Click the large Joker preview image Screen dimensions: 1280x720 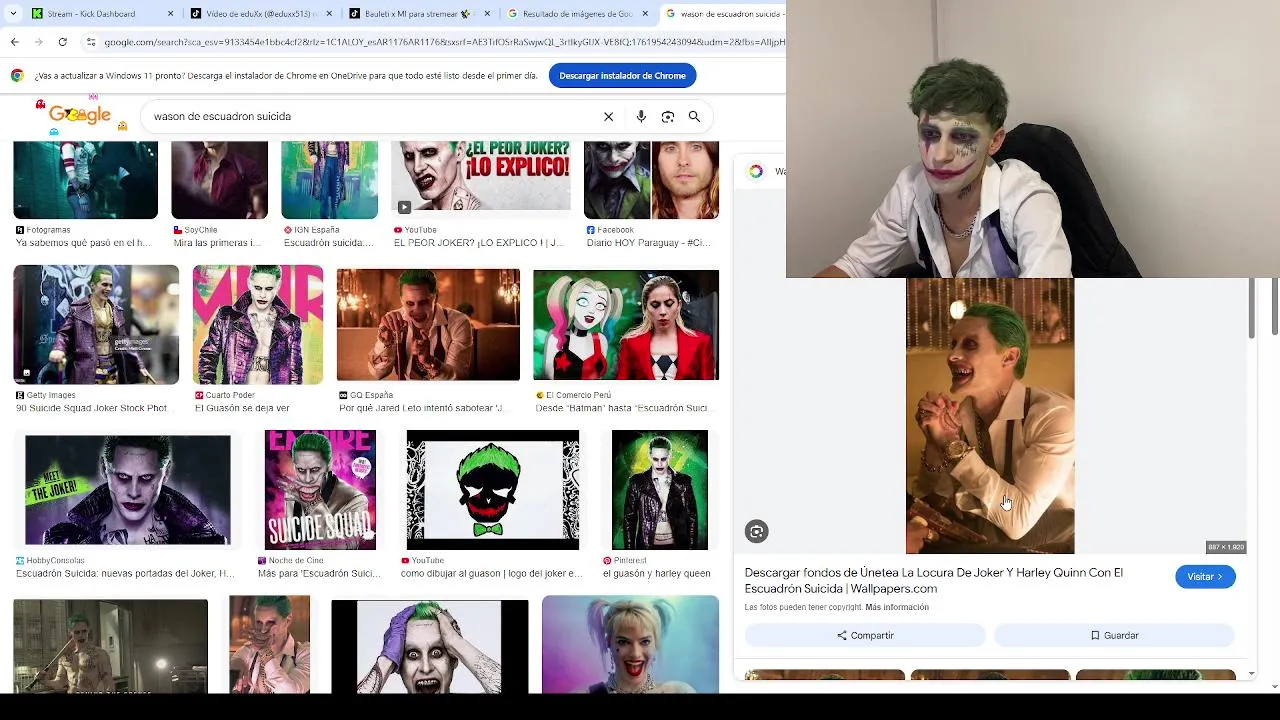[990, 416]
